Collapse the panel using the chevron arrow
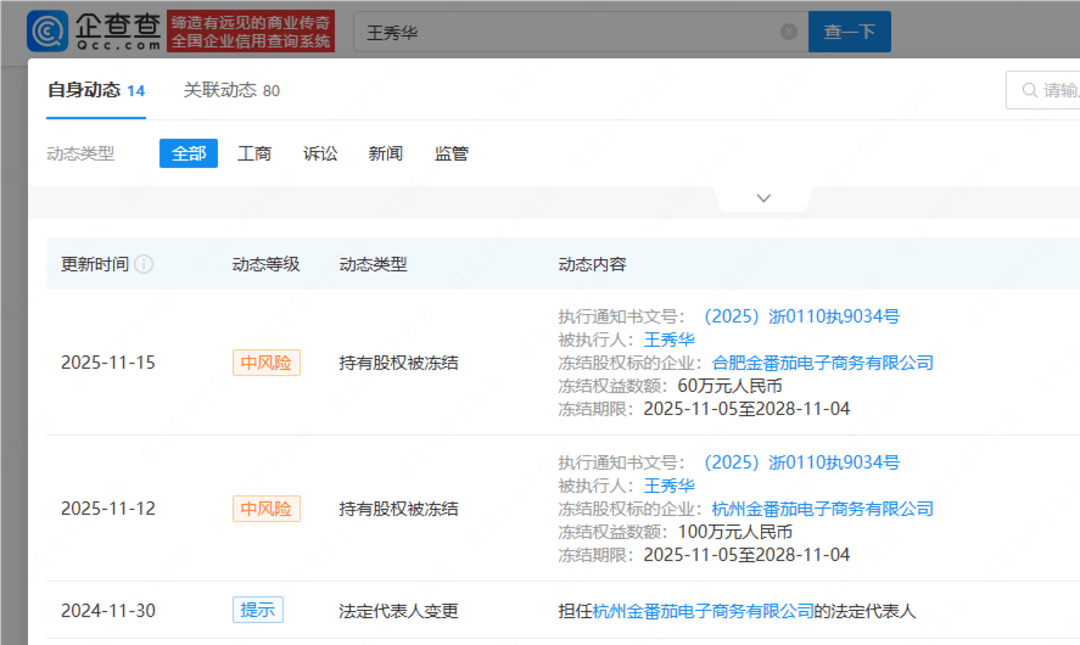 [x=763, y=197]
